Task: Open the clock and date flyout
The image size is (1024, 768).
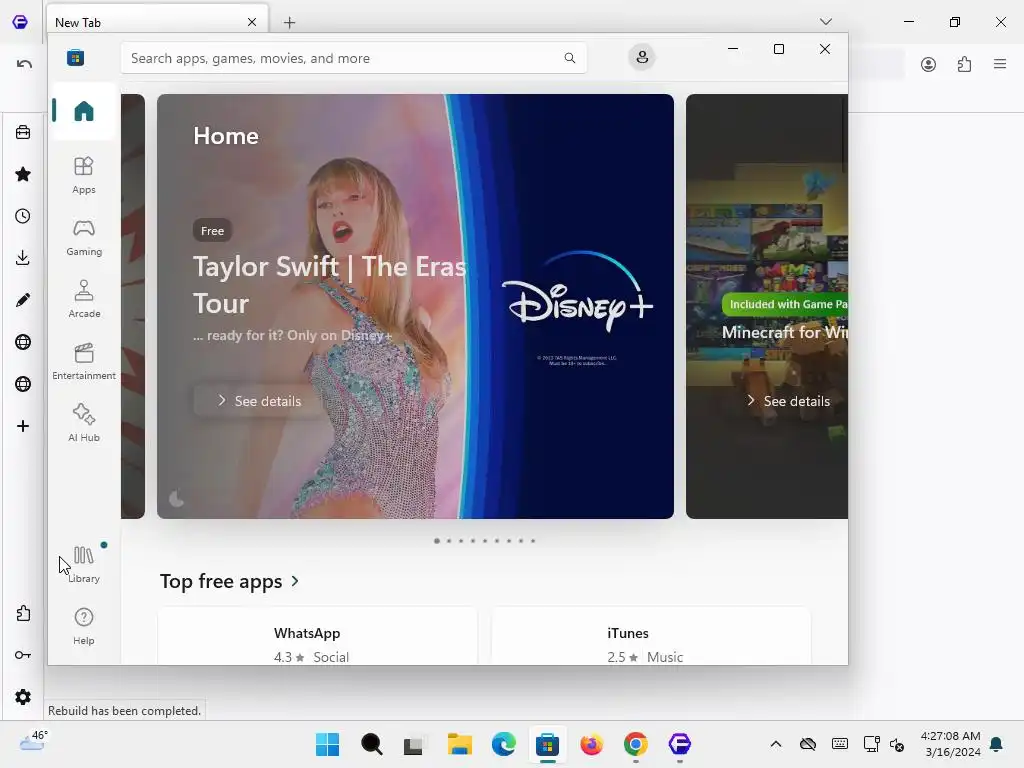Action: [x=951, y=744]
